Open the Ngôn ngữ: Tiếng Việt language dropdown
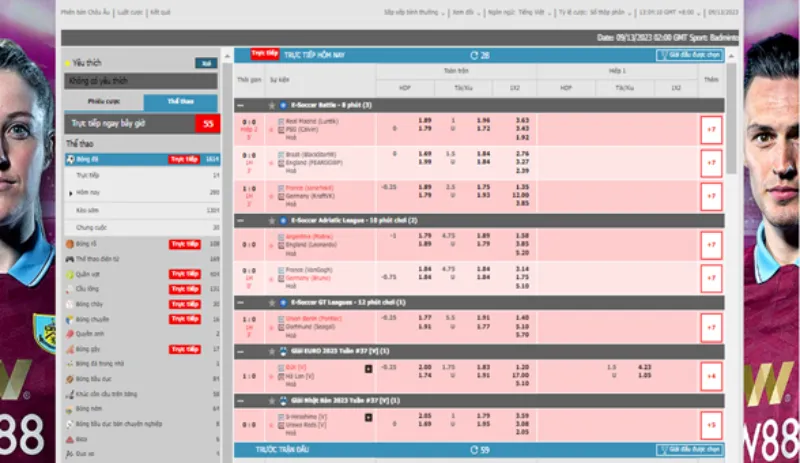The width and height of the screenshot is (800, 463). click(x=519, y=12)
